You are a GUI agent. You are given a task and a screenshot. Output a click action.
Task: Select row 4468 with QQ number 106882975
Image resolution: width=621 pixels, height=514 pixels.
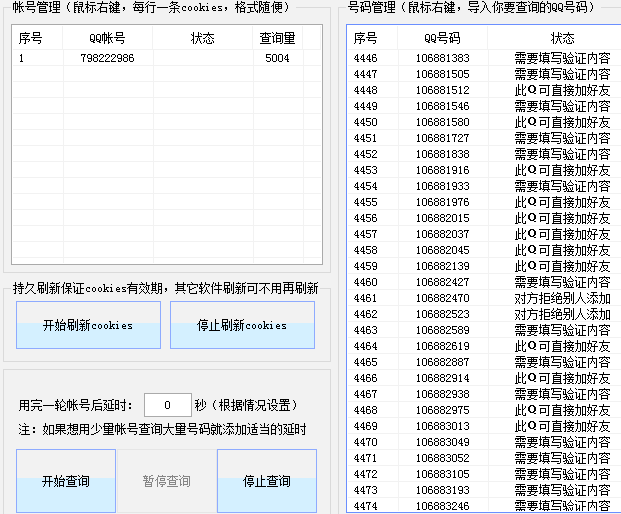click(442, 410)
